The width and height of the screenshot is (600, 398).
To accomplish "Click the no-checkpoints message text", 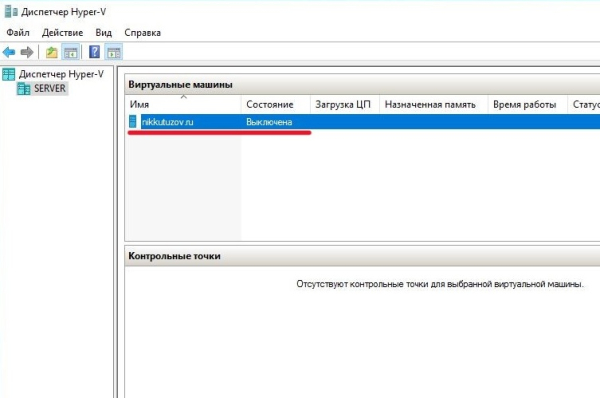I will [440, 284].
